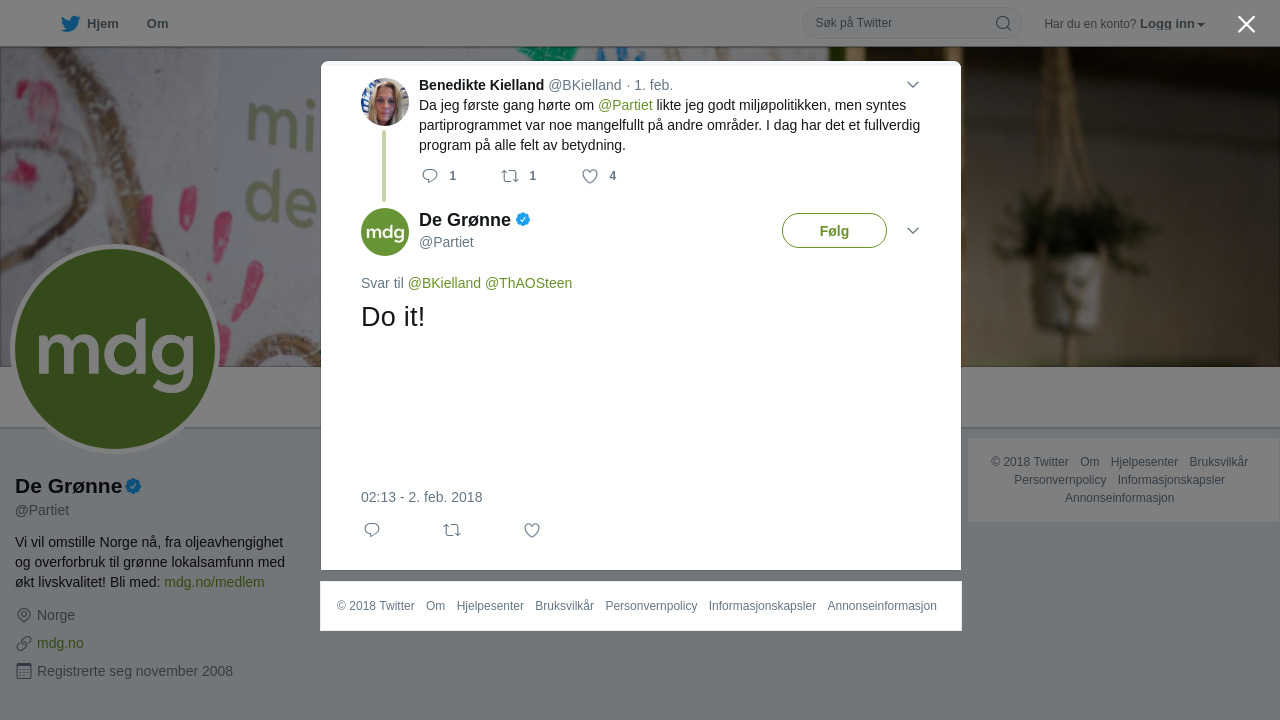The width and height of the screenshot is (1280, 720).
Task: Follow De Grønne with Følg button
Action: point(834,231)
